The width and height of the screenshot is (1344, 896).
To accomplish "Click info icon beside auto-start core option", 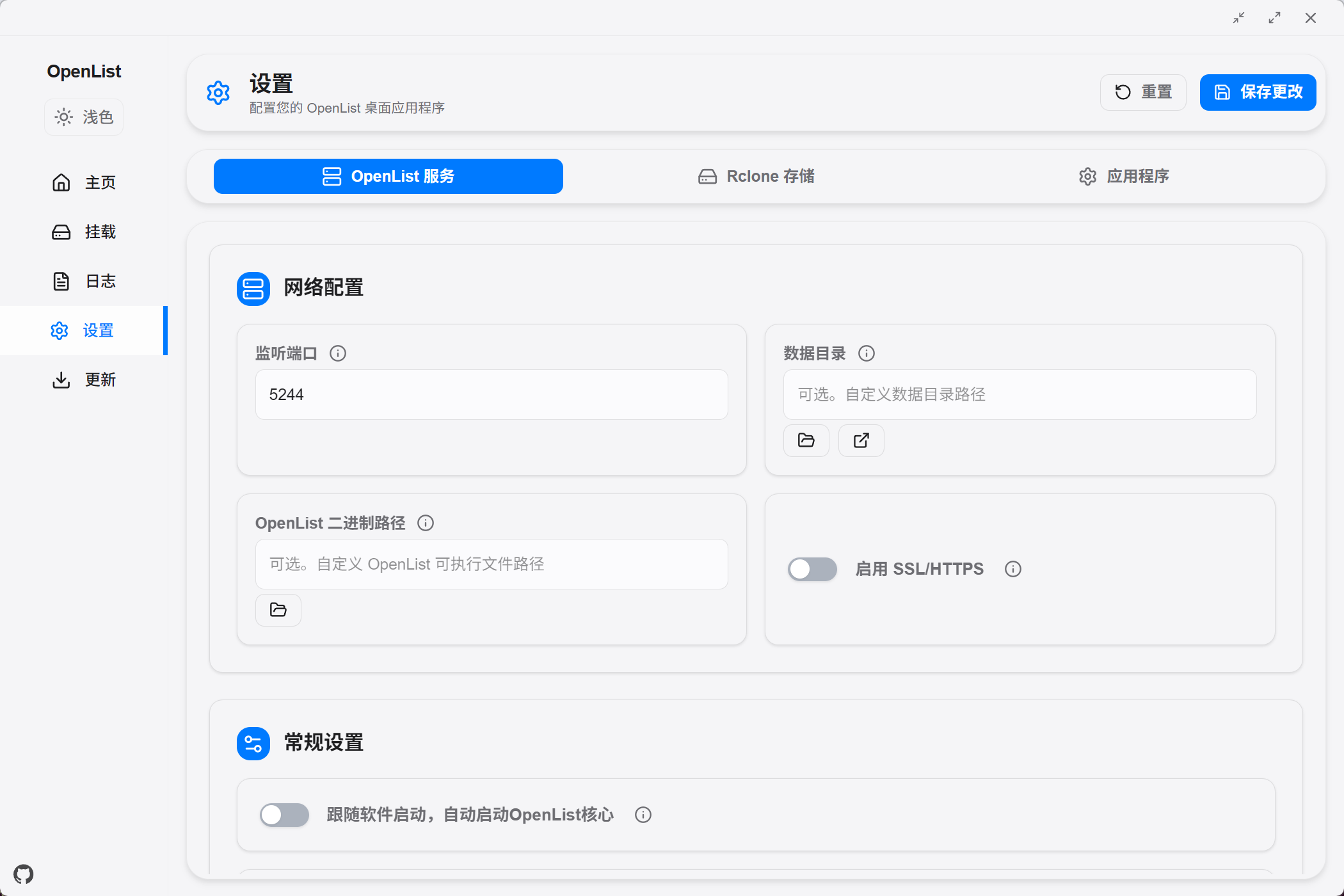I will click(643, 815).
